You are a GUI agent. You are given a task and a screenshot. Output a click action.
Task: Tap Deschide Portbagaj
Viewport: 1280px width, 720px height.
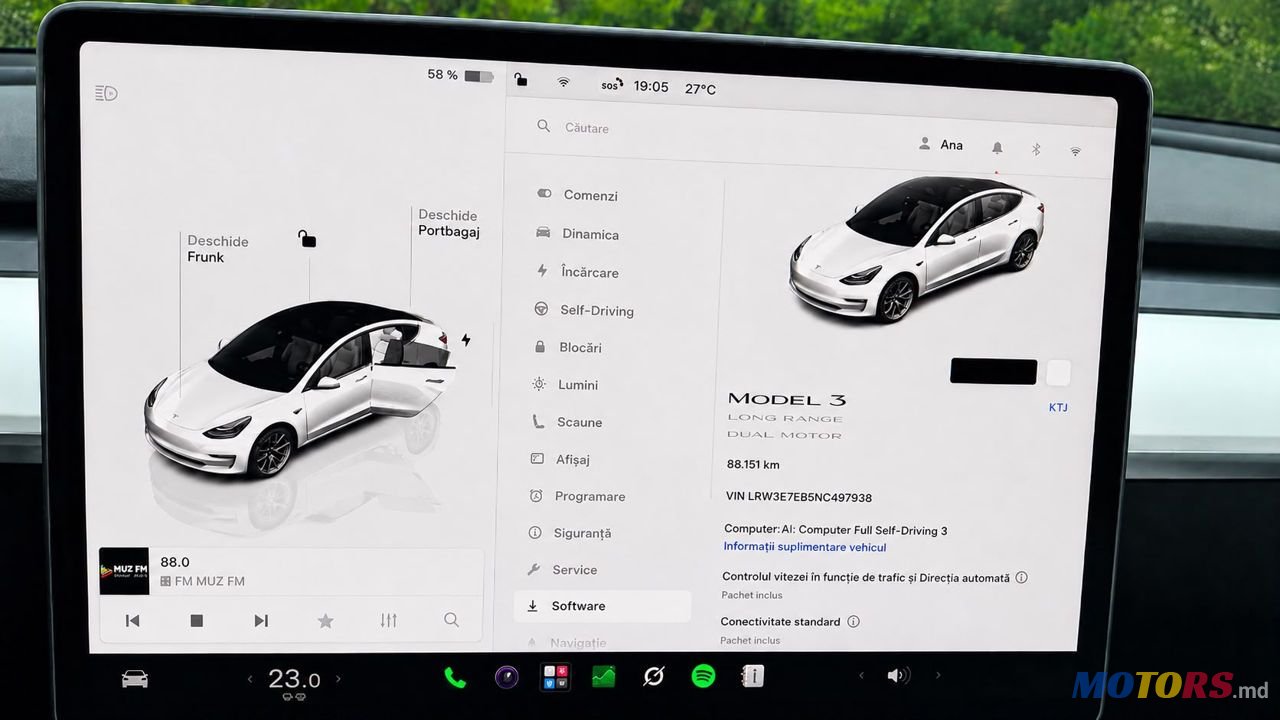click(449, 223)
